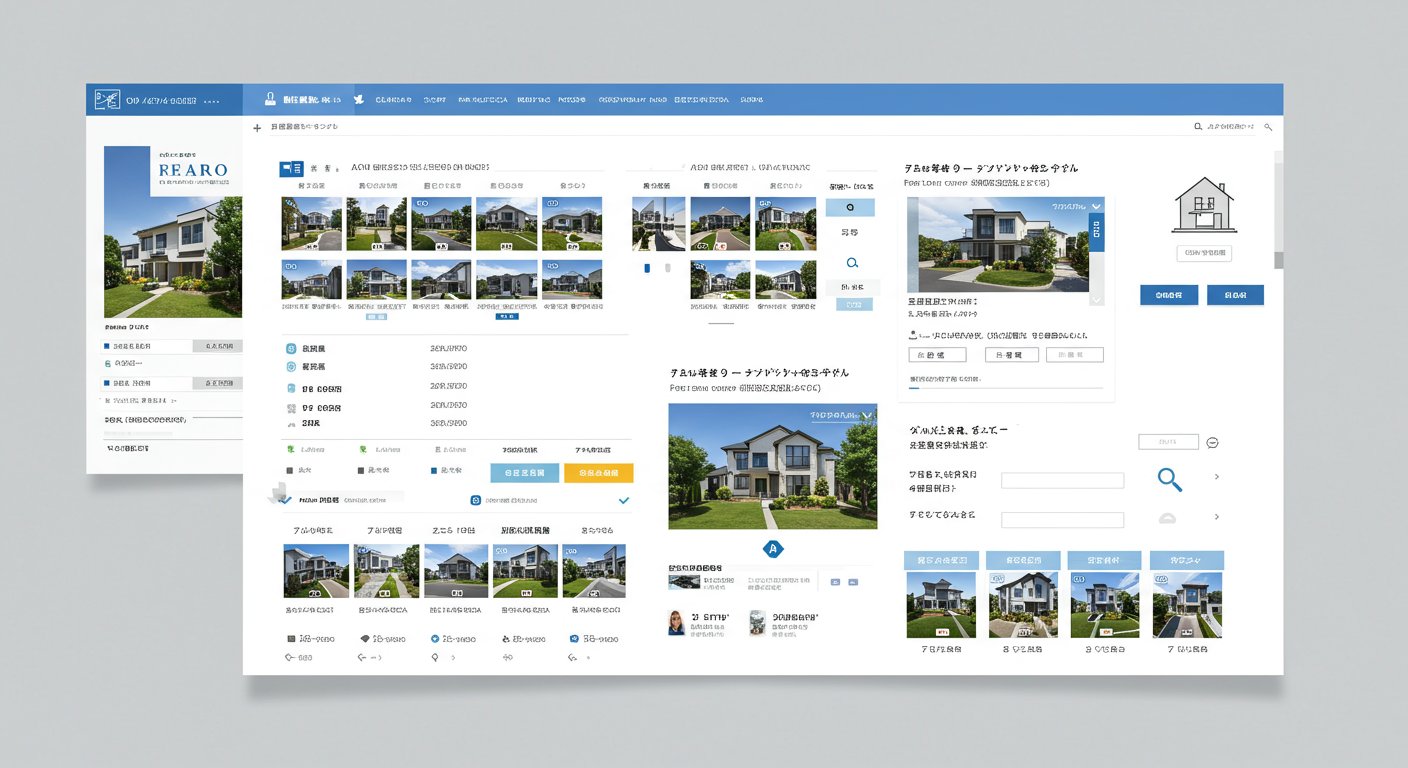Click the cloud icon beside the lower input field

1167,519
